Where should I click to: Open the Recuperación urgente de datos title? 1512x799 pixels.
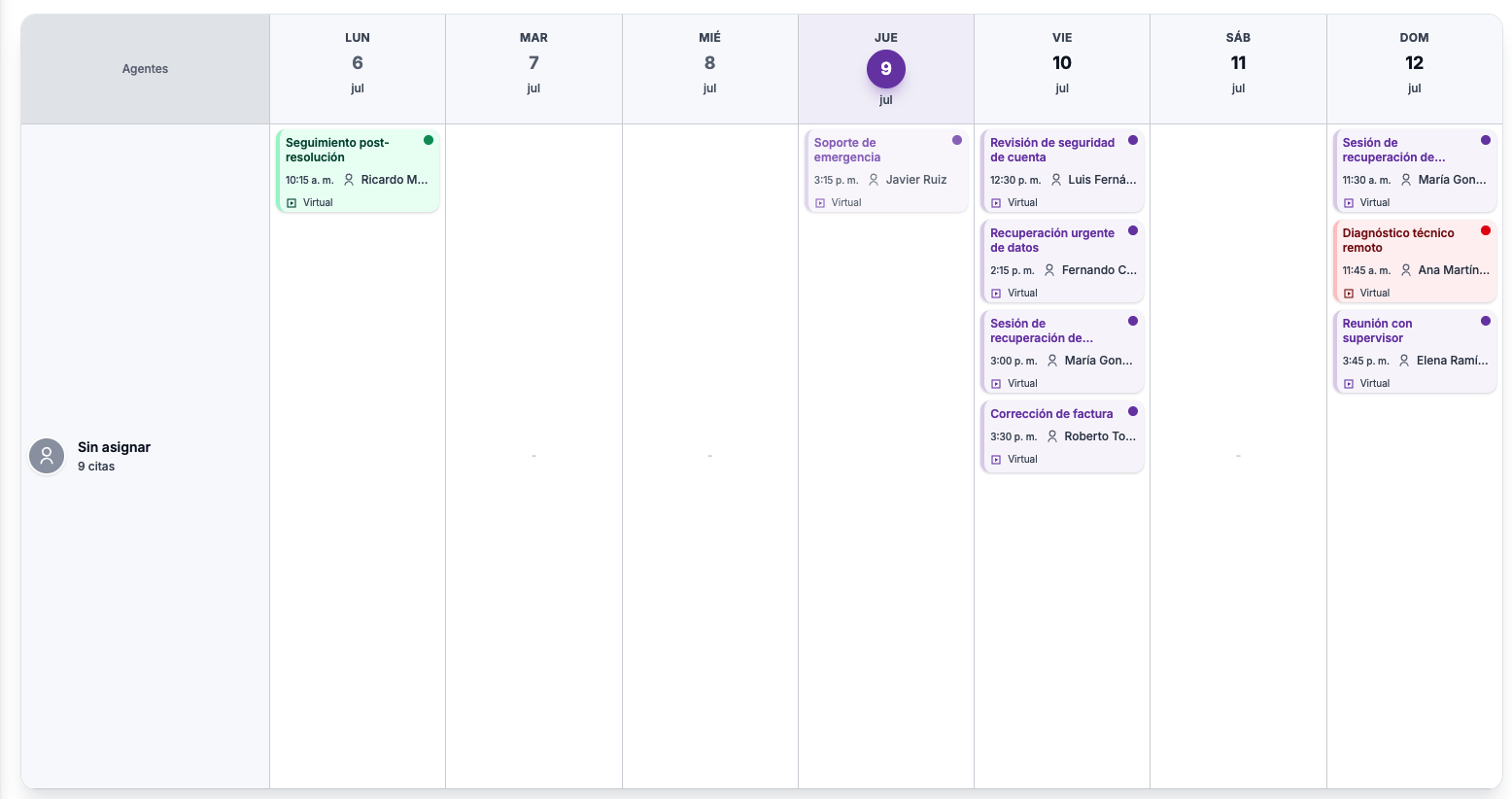[x=1052, y=240]
